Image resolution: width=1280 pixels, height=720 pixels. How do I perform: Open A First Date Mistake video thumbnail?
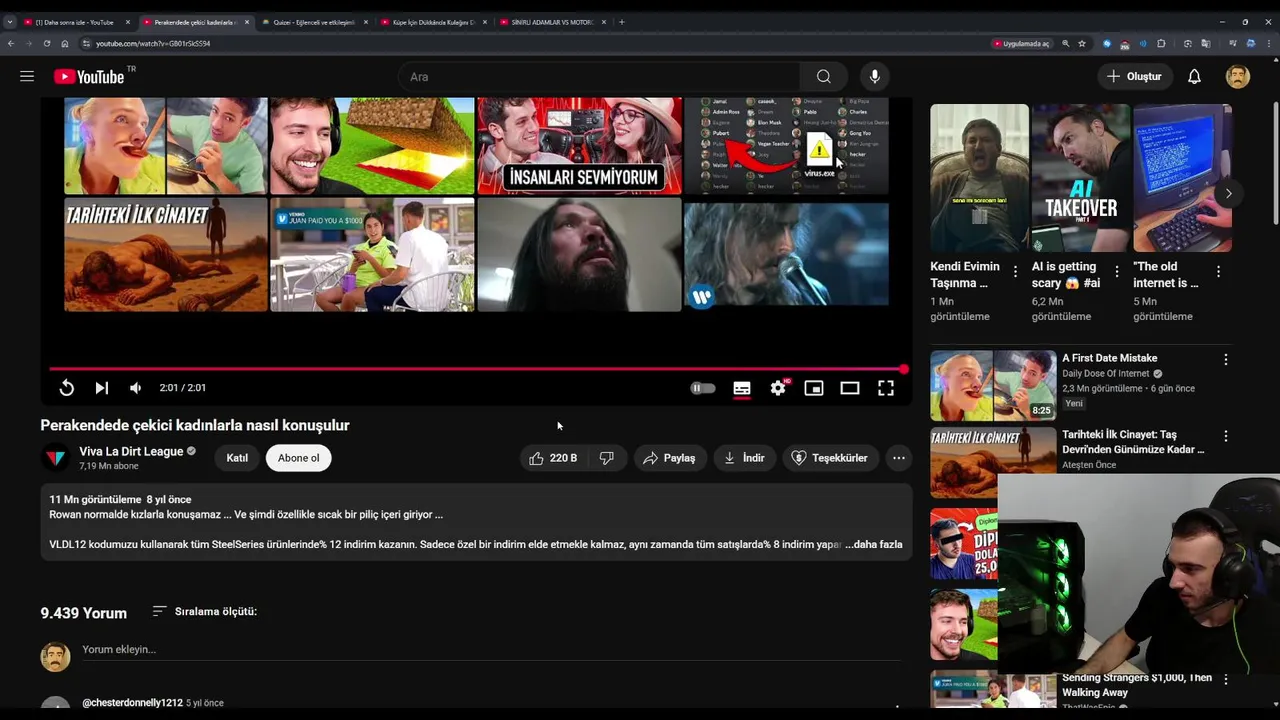993,385
